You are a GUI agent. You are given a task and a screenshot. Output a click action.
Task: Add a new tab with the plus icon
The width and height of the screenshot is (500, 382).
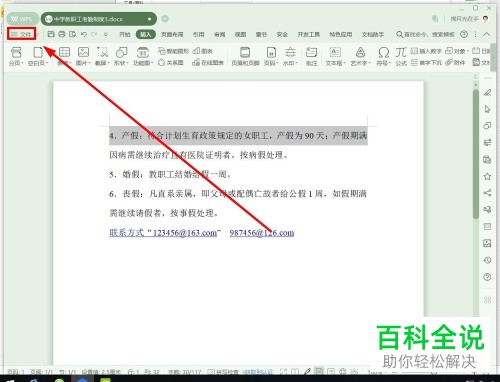coord(165,19)
